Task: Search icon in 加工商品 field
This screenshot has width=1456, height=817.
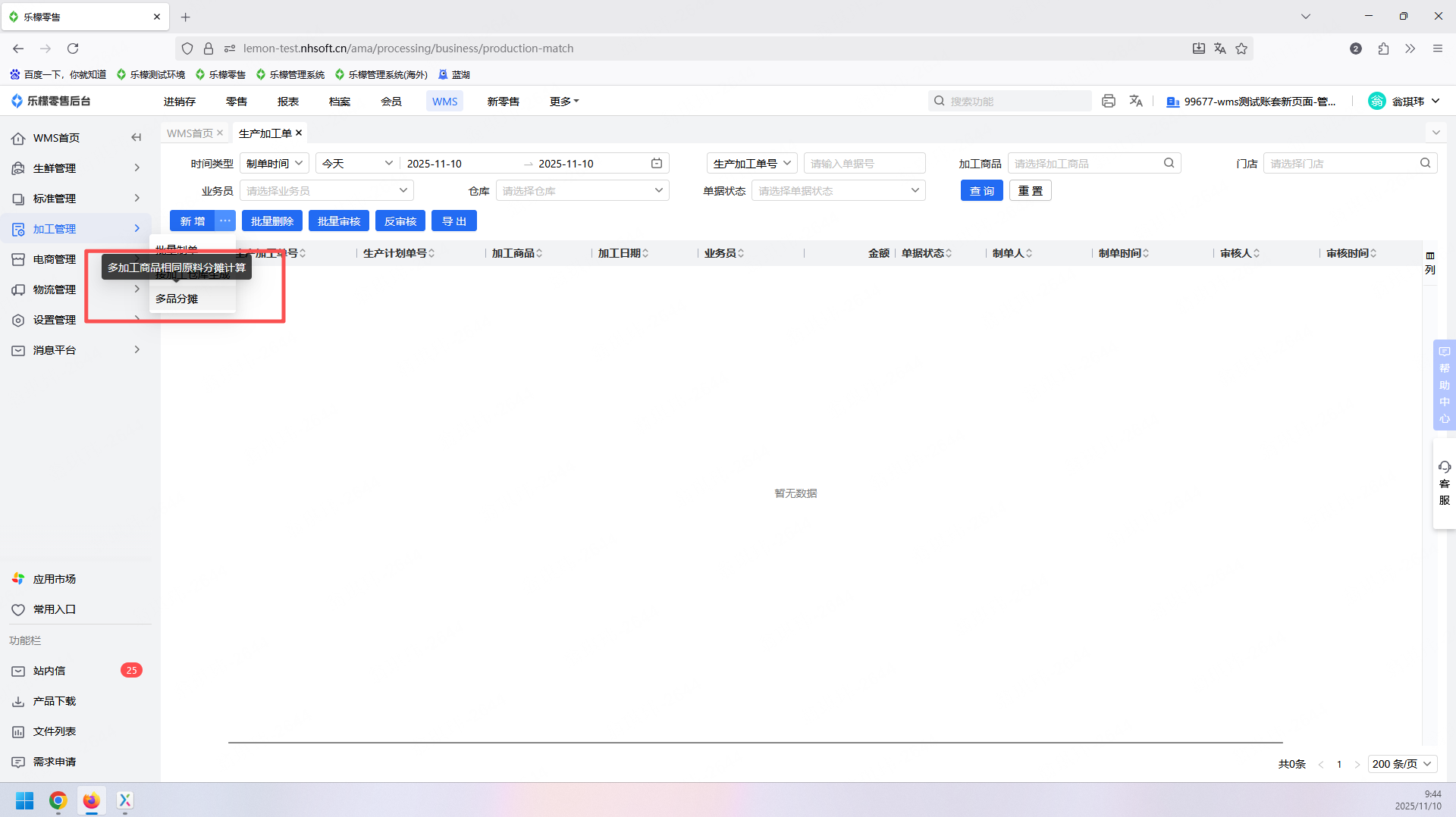Action: pyautogui.click(x=1169, y=163)
